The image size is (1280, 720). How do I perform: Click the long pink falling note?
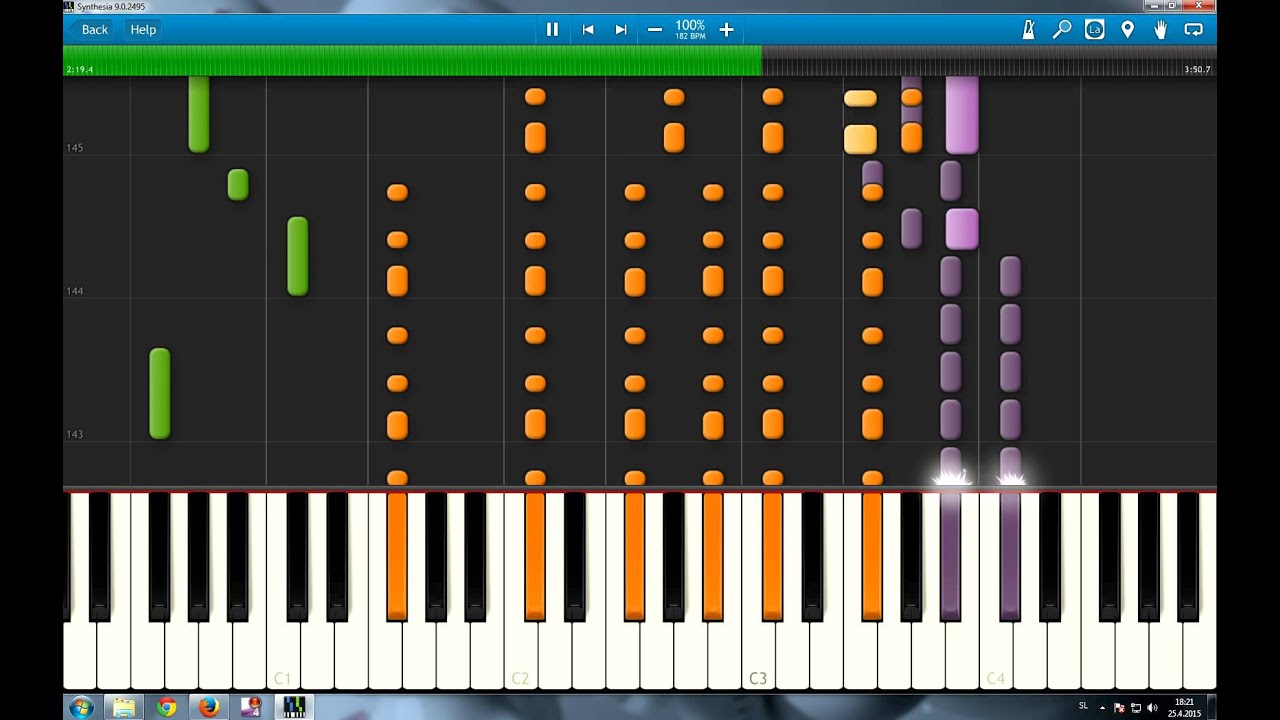pos(962,115)
